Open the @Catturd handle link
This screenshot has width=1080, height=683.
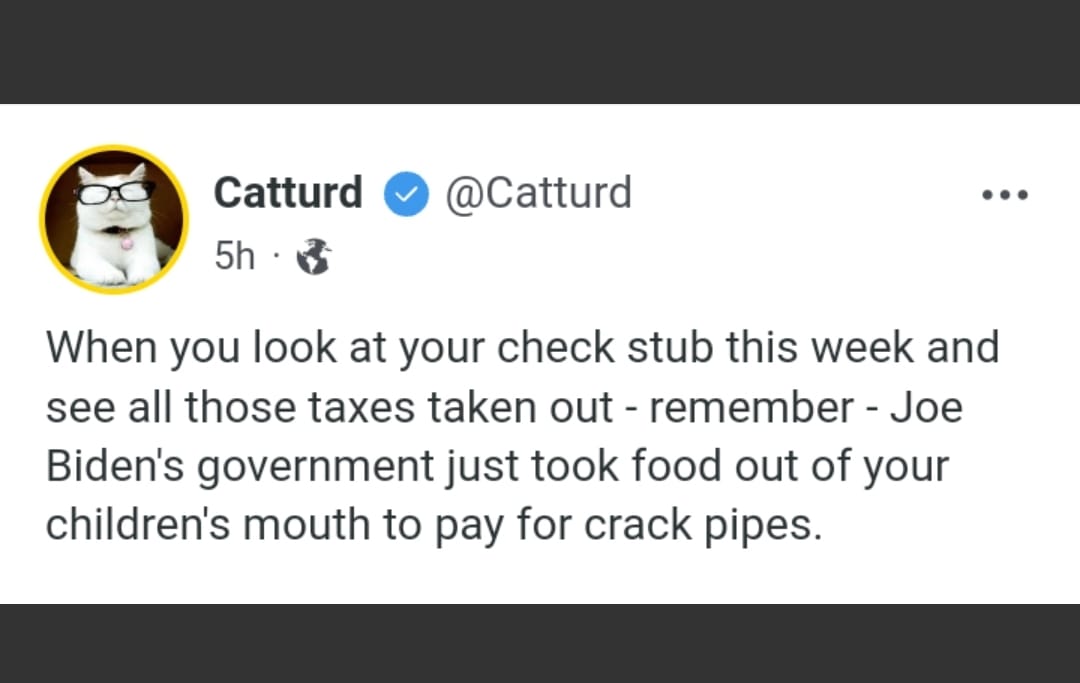(537, 193)
